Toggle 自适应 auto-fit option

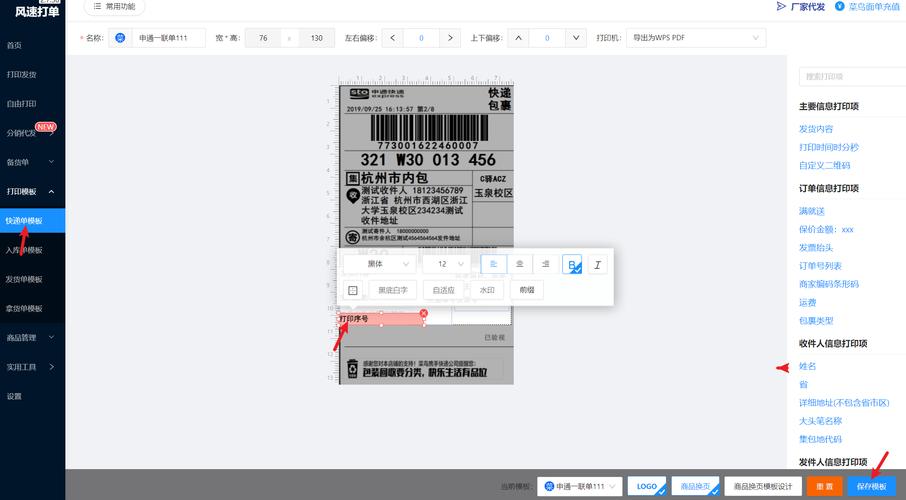443,290
